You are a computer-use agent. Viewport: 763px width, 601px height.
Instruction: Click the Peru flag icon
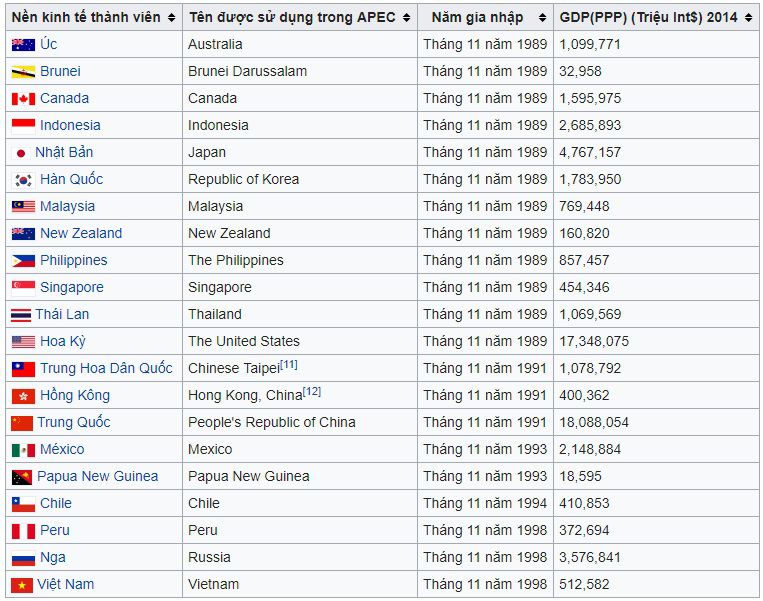pyautogui.click(x=23, y=531)
